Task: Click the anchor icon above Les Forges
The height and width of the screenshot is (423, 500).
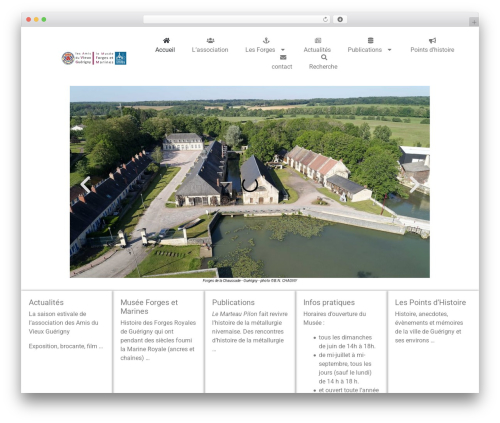Action: 266,40
